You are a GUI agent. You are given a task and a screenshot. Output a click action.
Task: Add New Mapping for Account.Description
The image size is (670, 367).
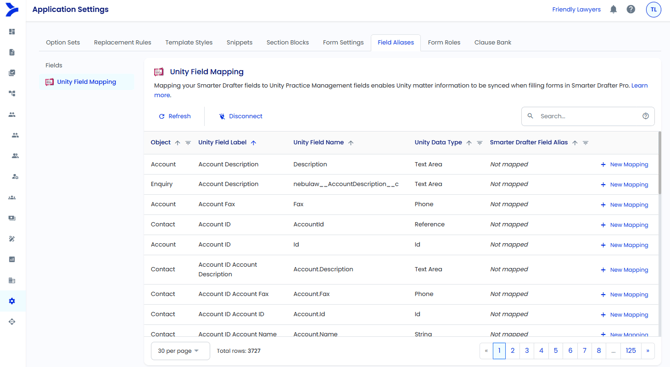(x=624, y=270)
